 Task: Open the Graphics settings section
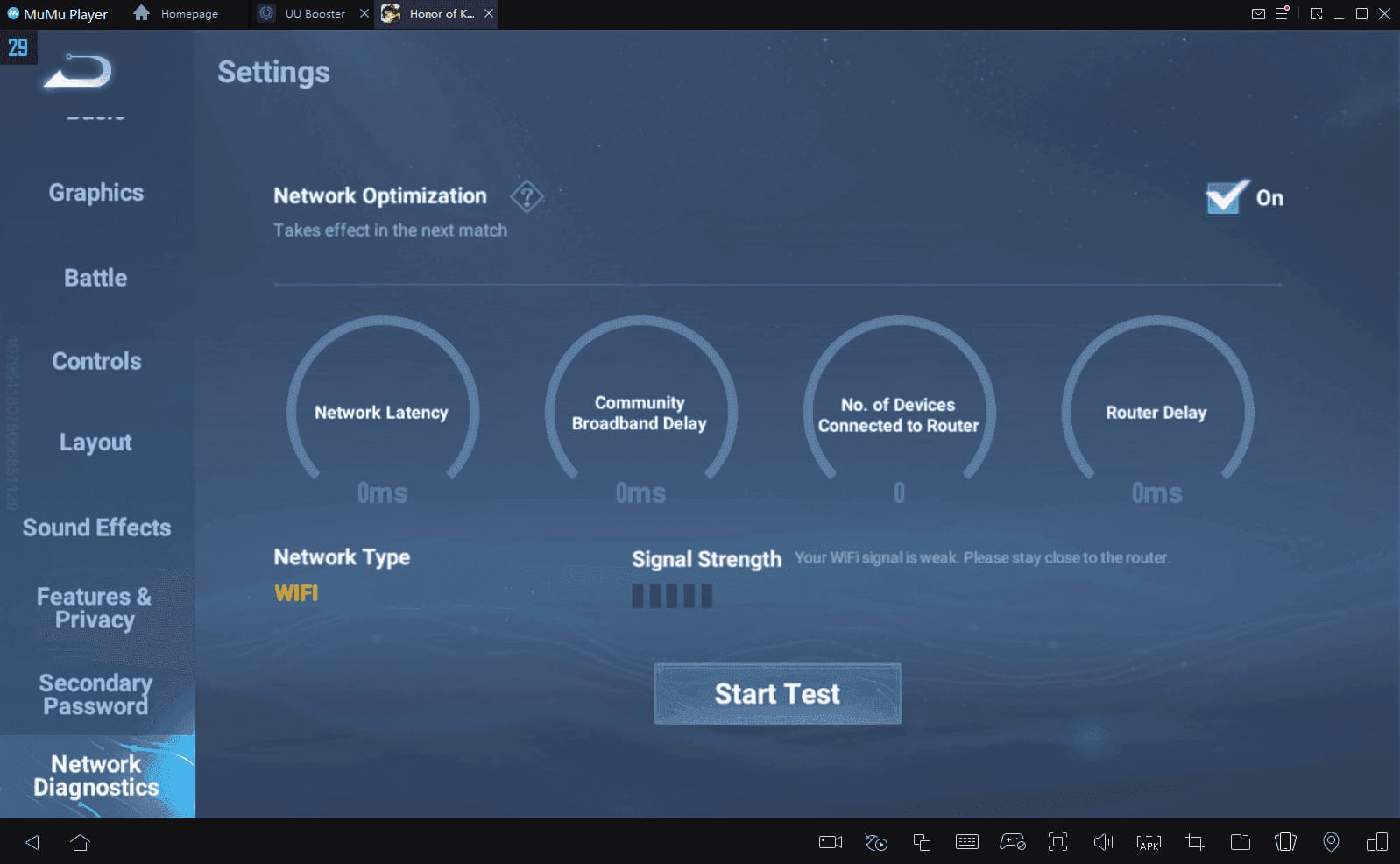click(x=96, y=193)
